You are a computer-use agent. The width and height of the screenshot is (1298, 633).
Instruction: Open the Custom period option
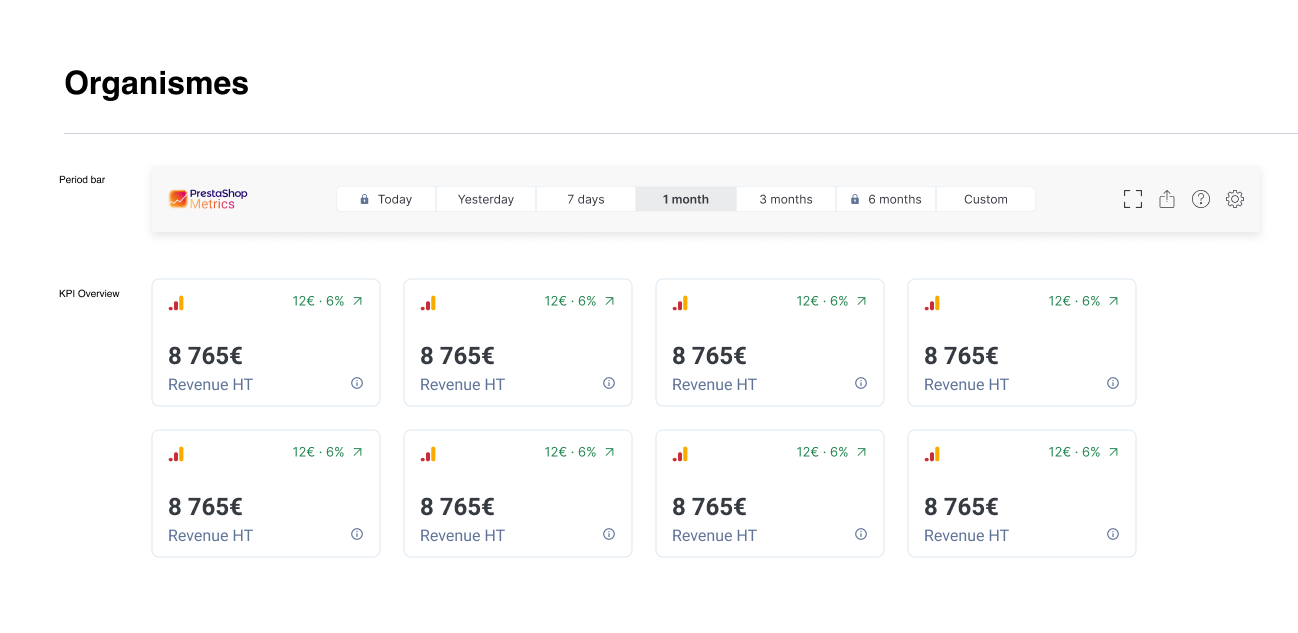(x=986, y=199)
